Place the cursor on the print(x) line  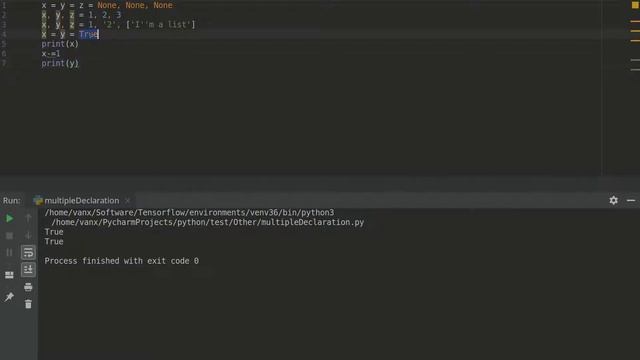point(60,44)
